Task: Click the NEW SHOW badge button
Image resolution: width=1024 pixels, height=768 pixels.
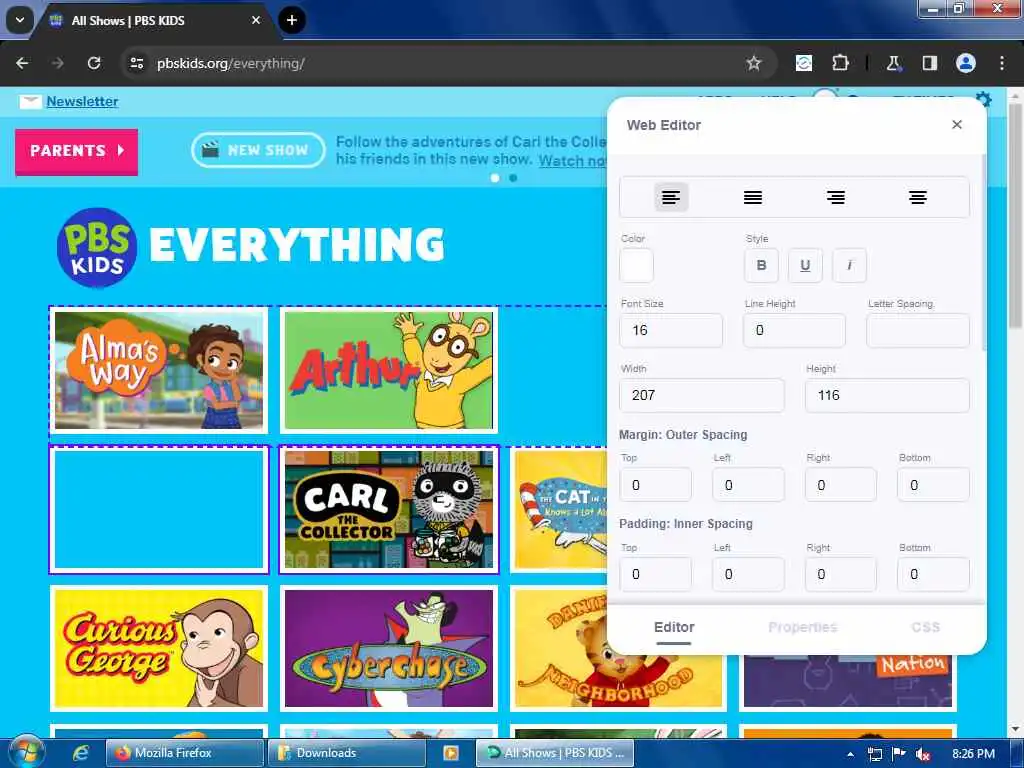Action: (x=258, y=150)
